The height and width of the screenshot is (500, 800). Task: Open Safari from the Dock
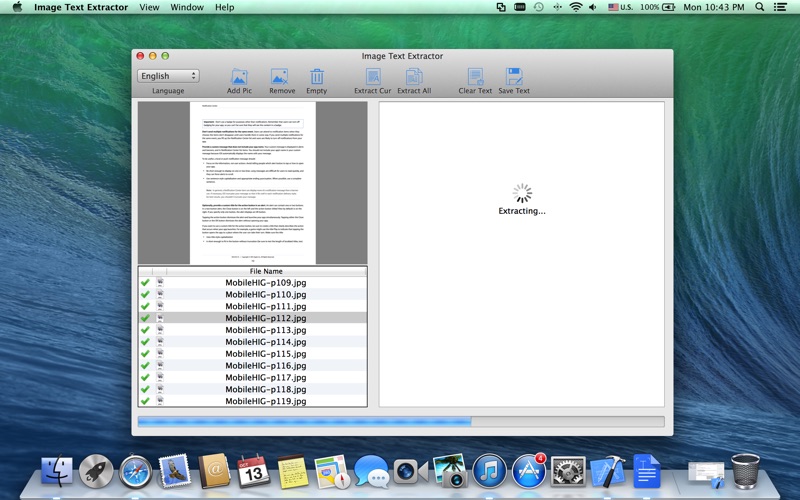[135, 471]
